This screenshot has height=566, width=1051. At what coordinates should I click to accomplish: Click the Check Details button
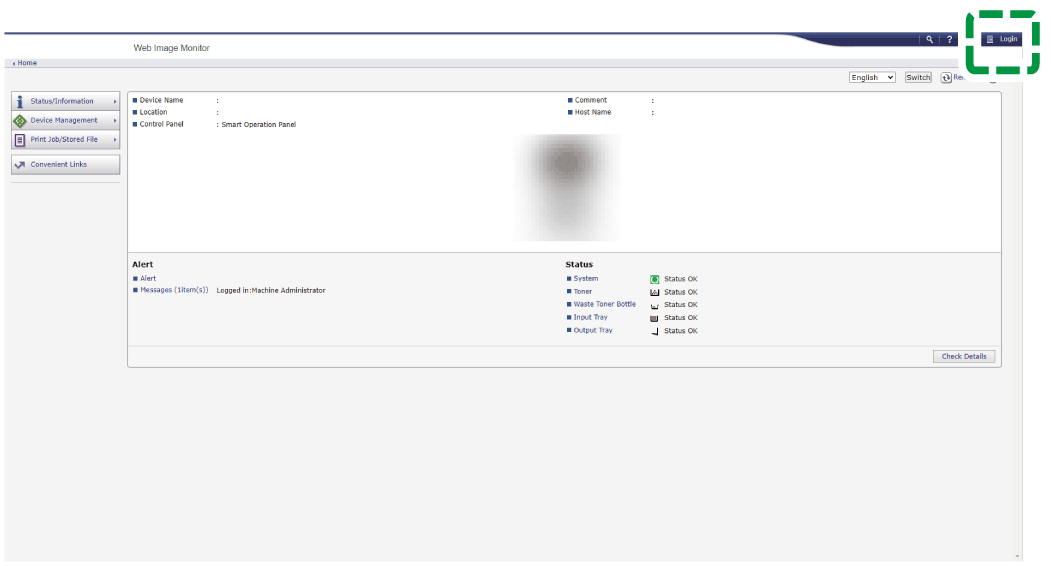pos(964,356)
